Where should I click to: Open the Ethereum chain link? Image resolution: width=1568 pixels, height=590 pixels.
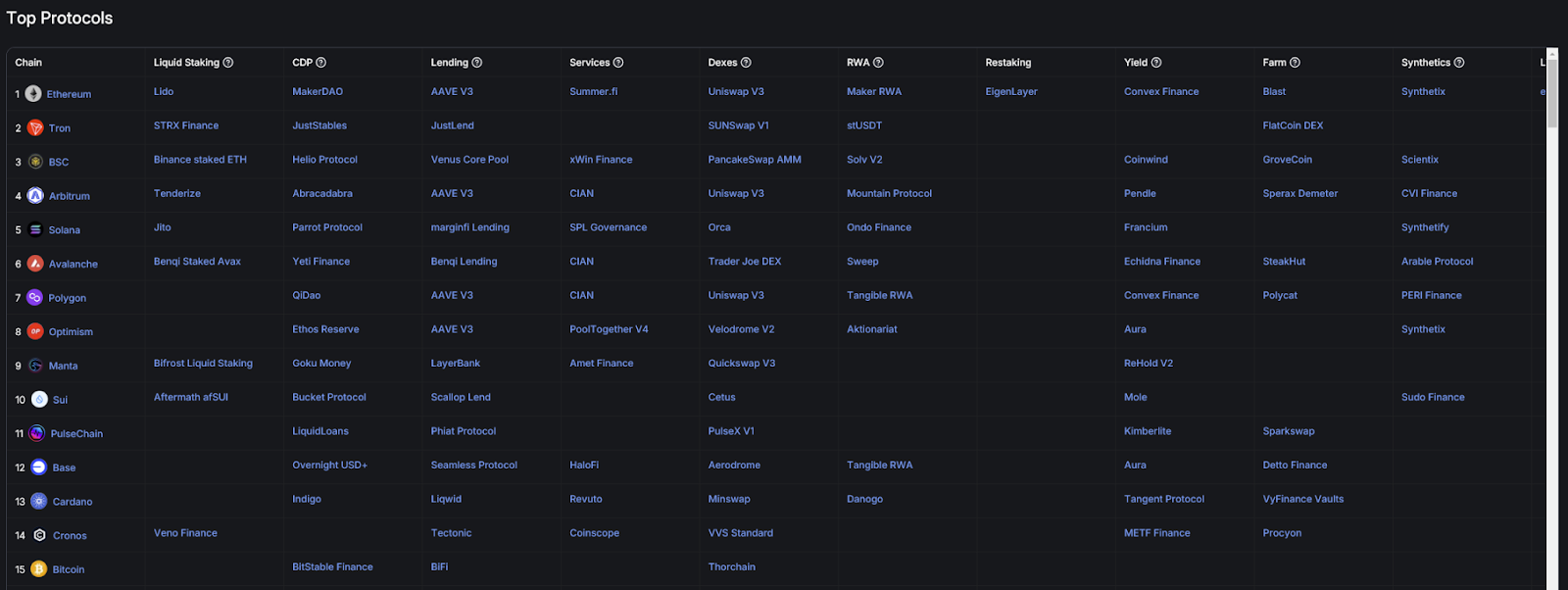tap(69, 94)
